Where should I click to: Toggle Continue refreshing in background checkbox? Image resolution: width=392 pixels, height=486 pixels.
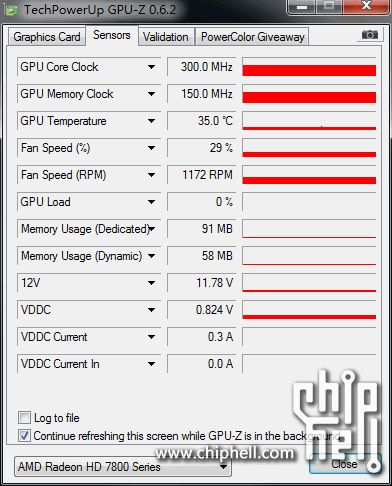(24, 435)
